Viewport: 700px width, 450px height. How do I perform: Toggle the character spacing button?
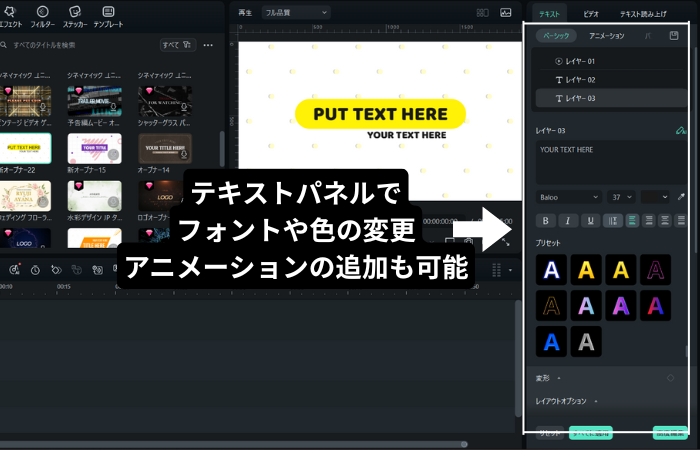613,221
